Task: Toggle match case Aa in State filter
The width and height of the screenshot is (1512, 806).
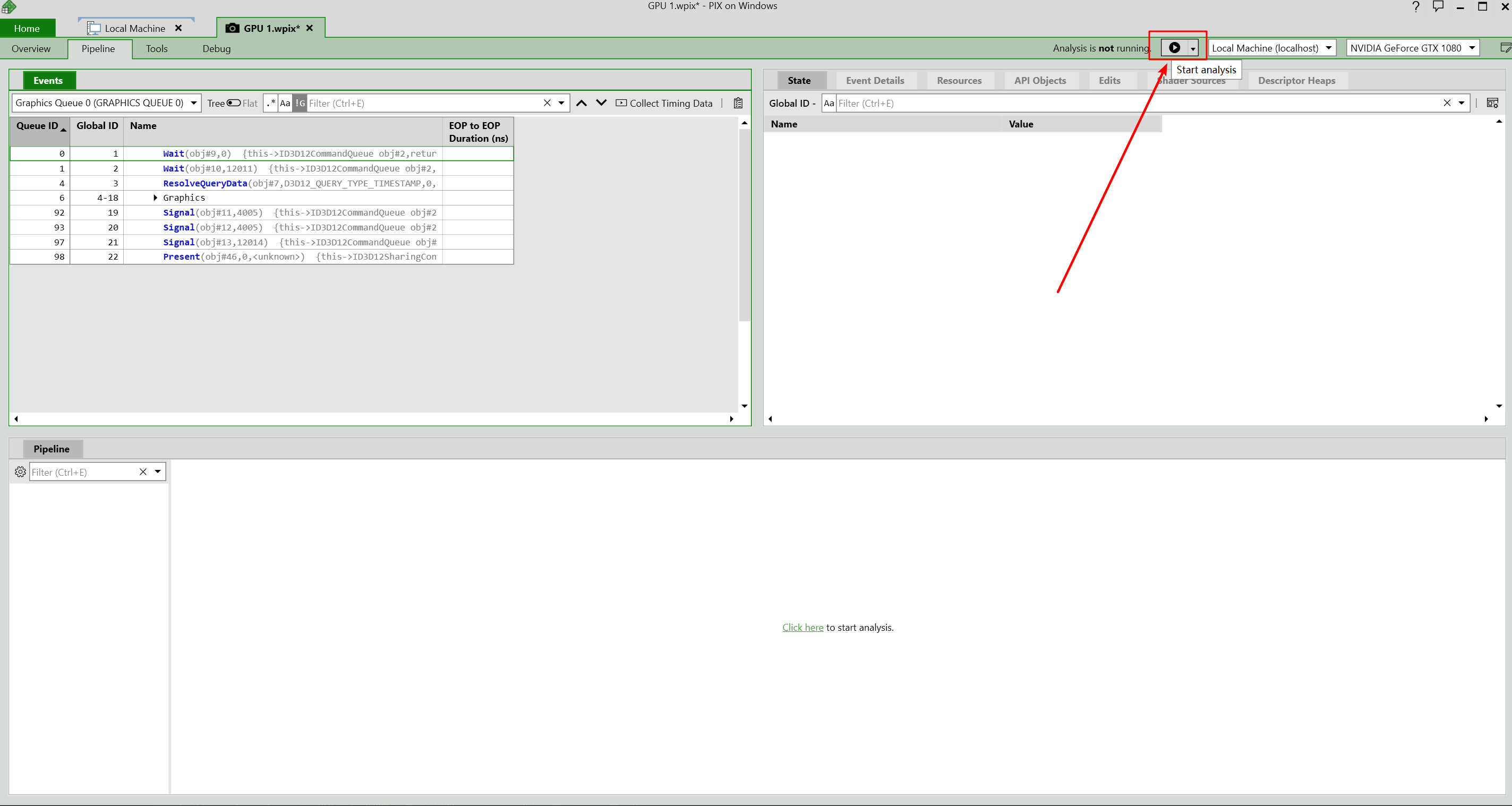Action: coord(829,103)
